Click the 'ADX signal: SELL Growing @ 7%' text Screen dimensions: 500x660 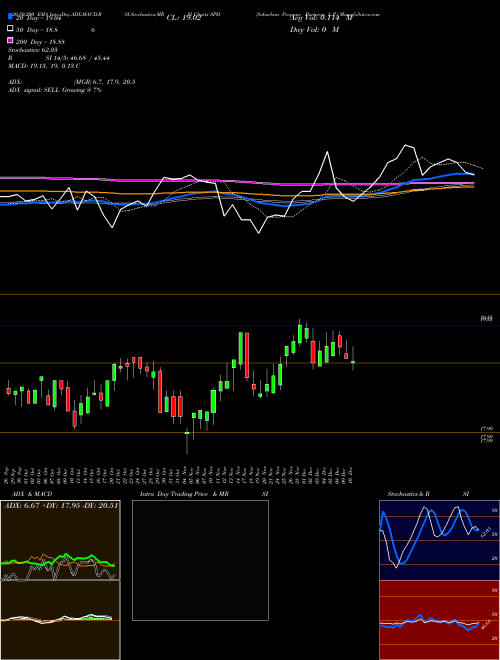55,90
